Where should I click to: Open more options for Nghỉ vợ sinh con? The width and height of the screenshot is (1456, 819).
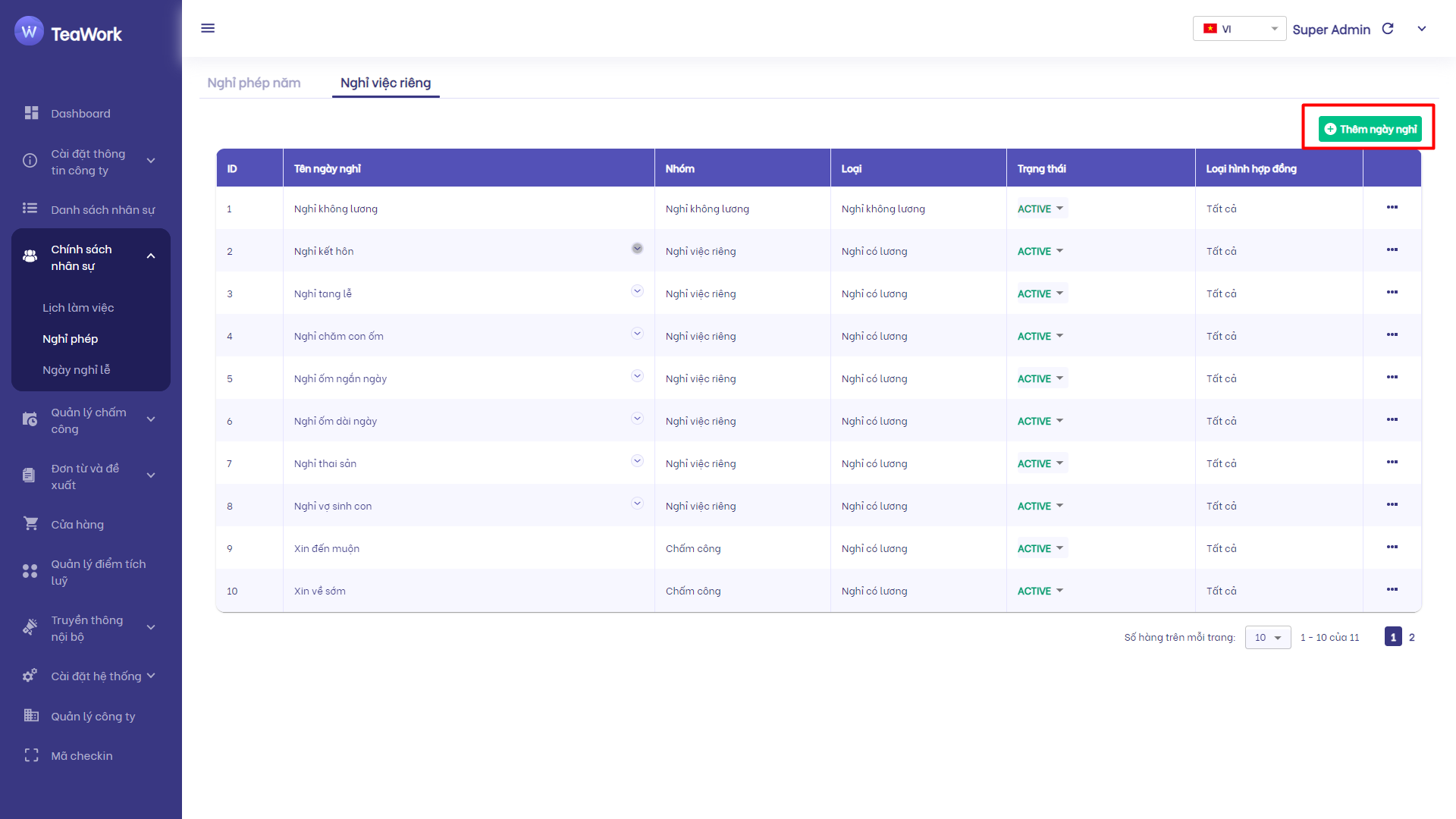1392,504
